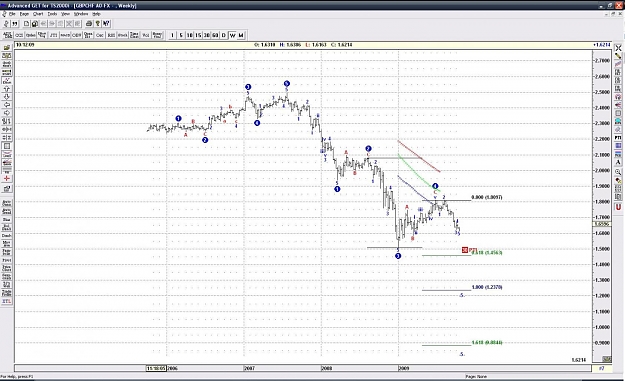
Task: Add the Osc oscillator indicator
Action: [x=100, y=35]
